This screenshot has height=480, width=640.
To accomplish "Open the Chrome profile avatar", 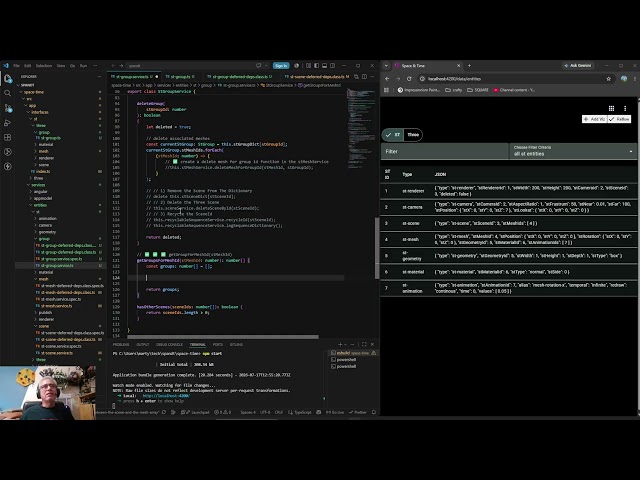I will [x=624, y=79].
